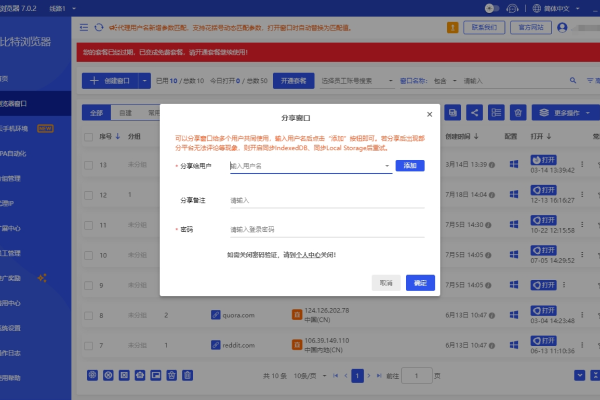The height and width of the screenshot is (400, 600).
Task: Close the 分享窗口 dialog with X
Action: click(430, 114)
